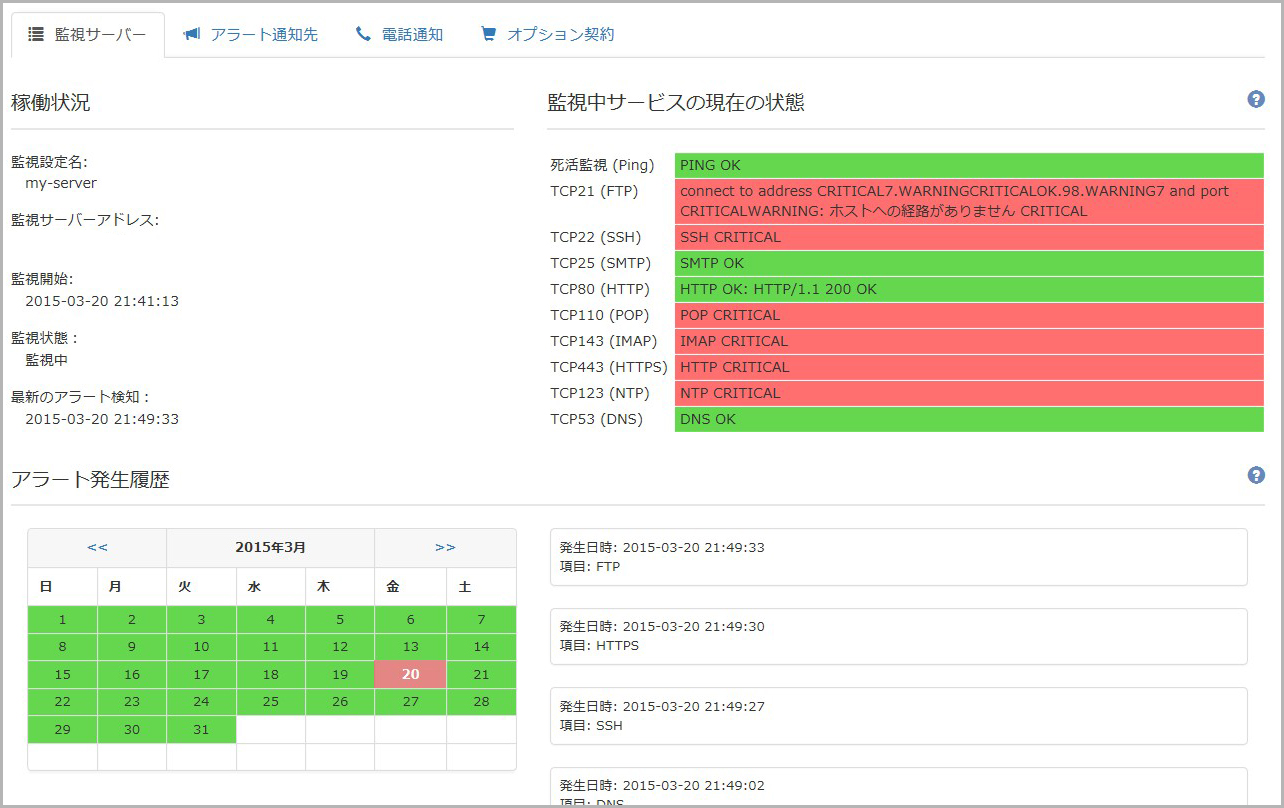The width and height of the screenshot is (1284, 808).
Task: Click the HTTP OK: HTTP/1.1 200 OK status
Action: 968,289
